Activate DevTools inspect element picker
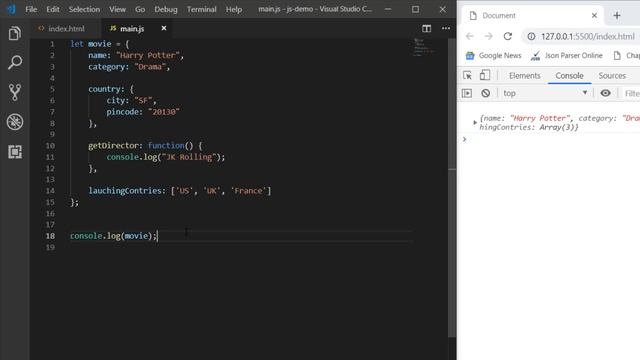640x360 pixels. click(x=467, y=76)
